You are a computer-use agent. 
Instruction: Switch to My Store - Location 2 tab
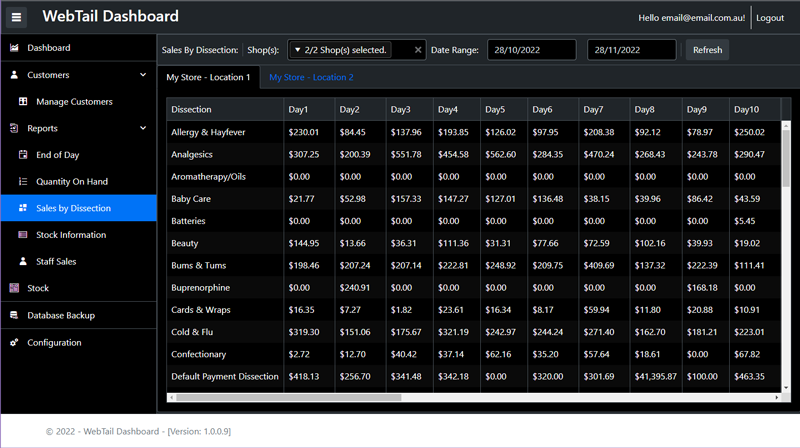click(x=311, y=77)
